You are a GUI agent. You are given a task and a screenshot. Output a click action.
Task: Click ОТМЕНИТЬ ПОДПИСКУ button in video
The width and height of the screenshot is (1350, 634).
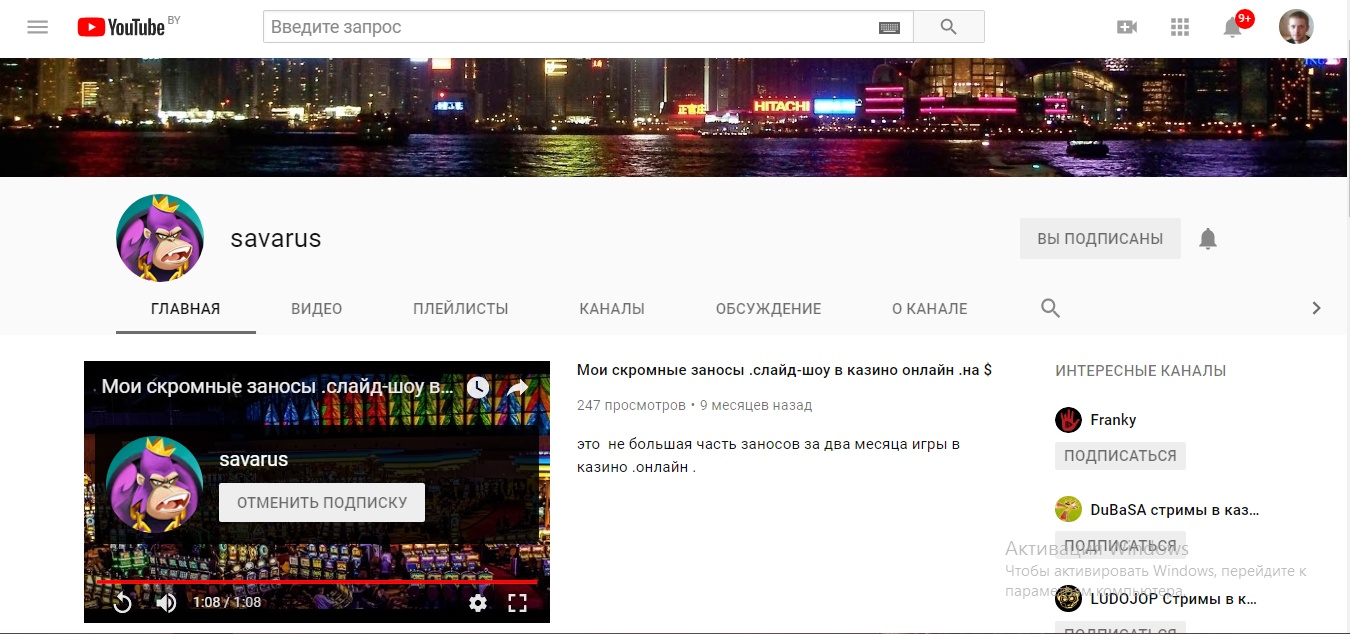point(322,503)
